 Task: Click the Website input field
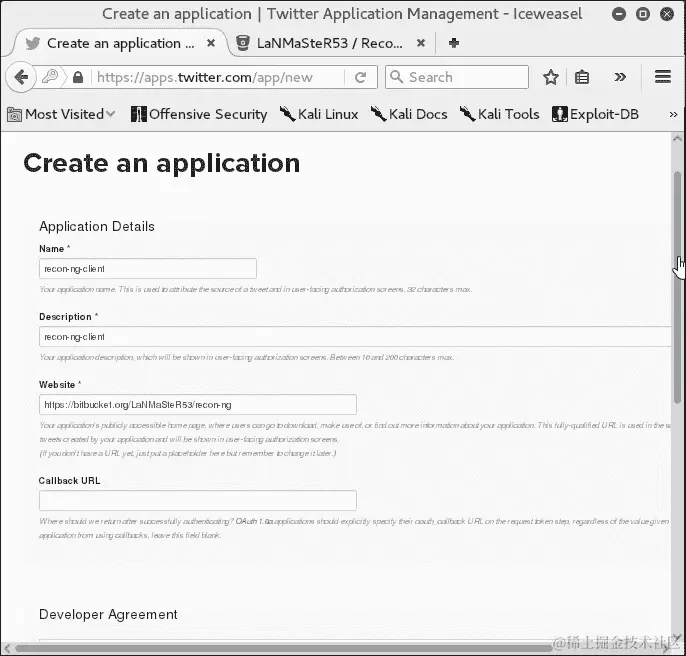[198, 405]
